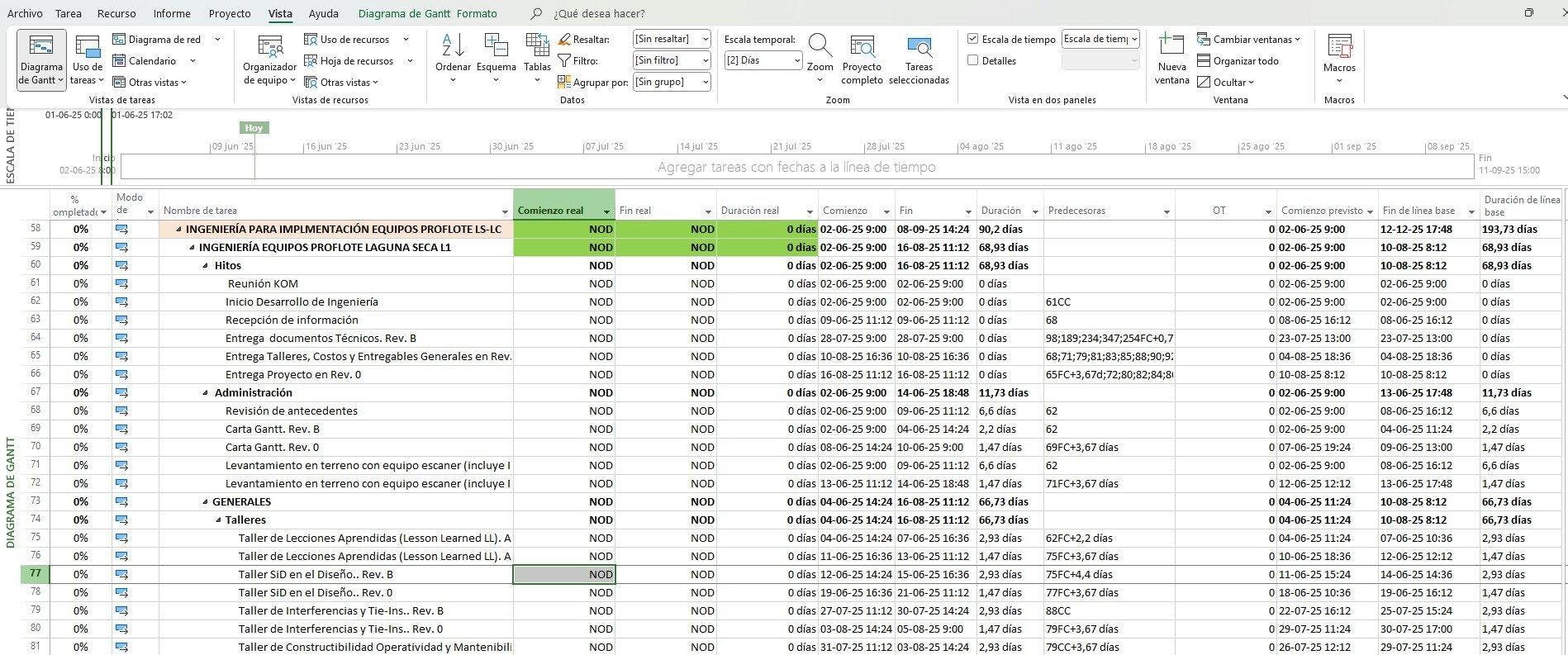The height and width of the screenshot is (655, 1568).
Task: Open the Esquema outline tool
Action: click(496, 48)
